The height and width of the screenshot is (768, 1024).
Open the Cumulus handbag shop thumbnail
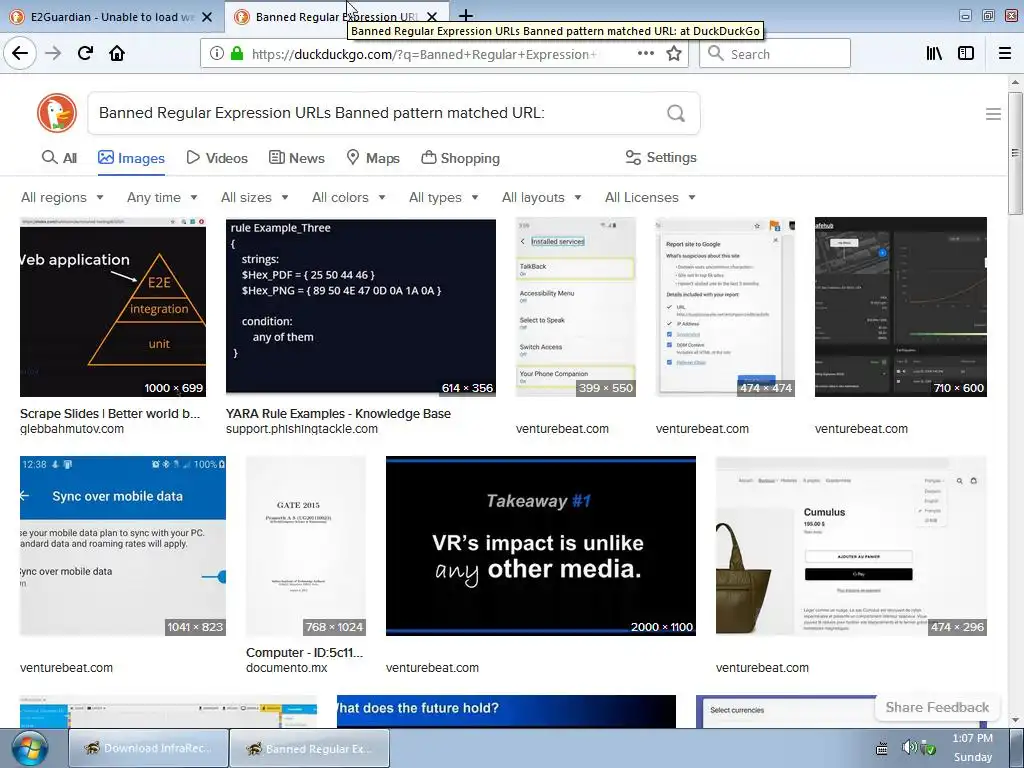point(851,546)
